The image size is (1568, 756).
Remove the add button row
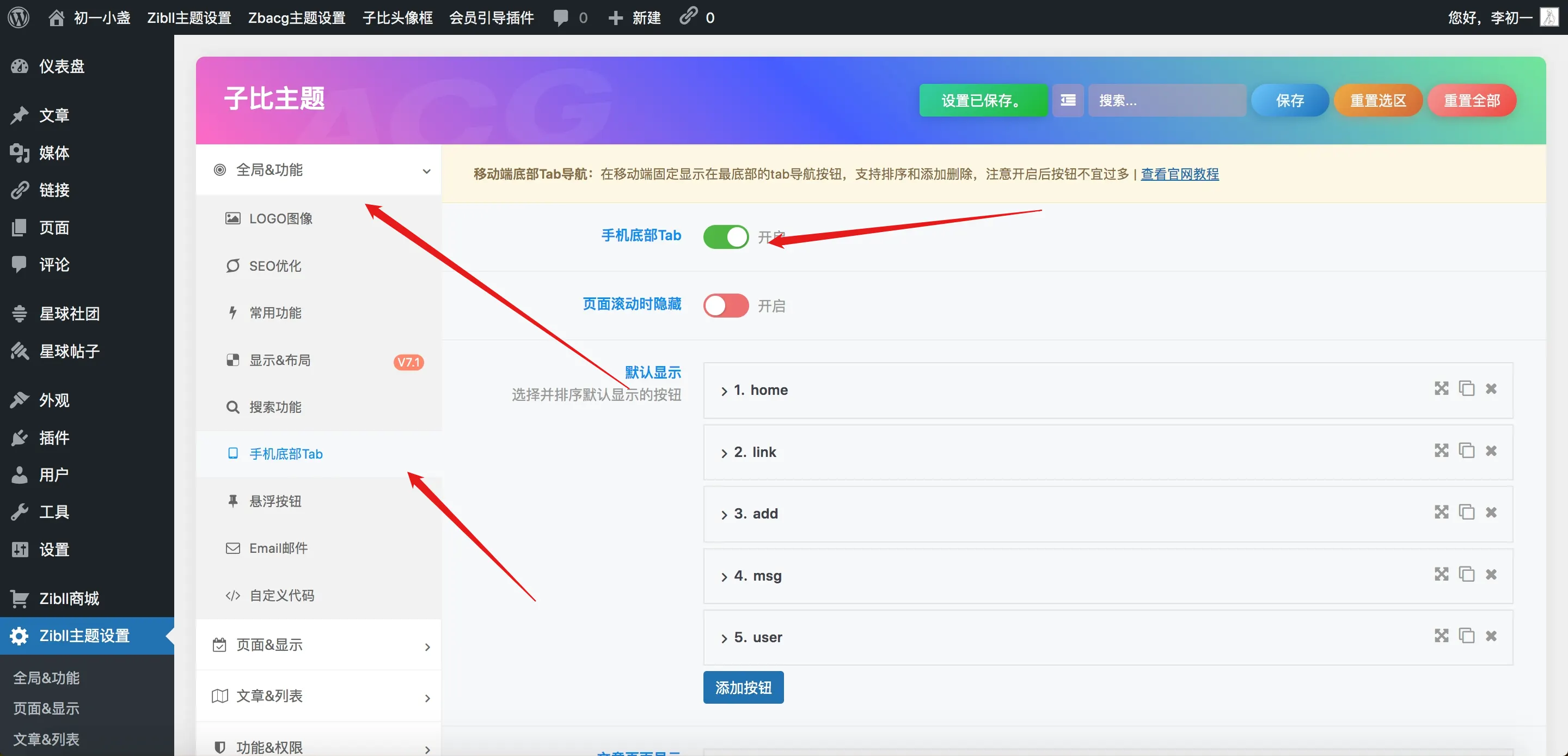click(x=1491, y=513)
